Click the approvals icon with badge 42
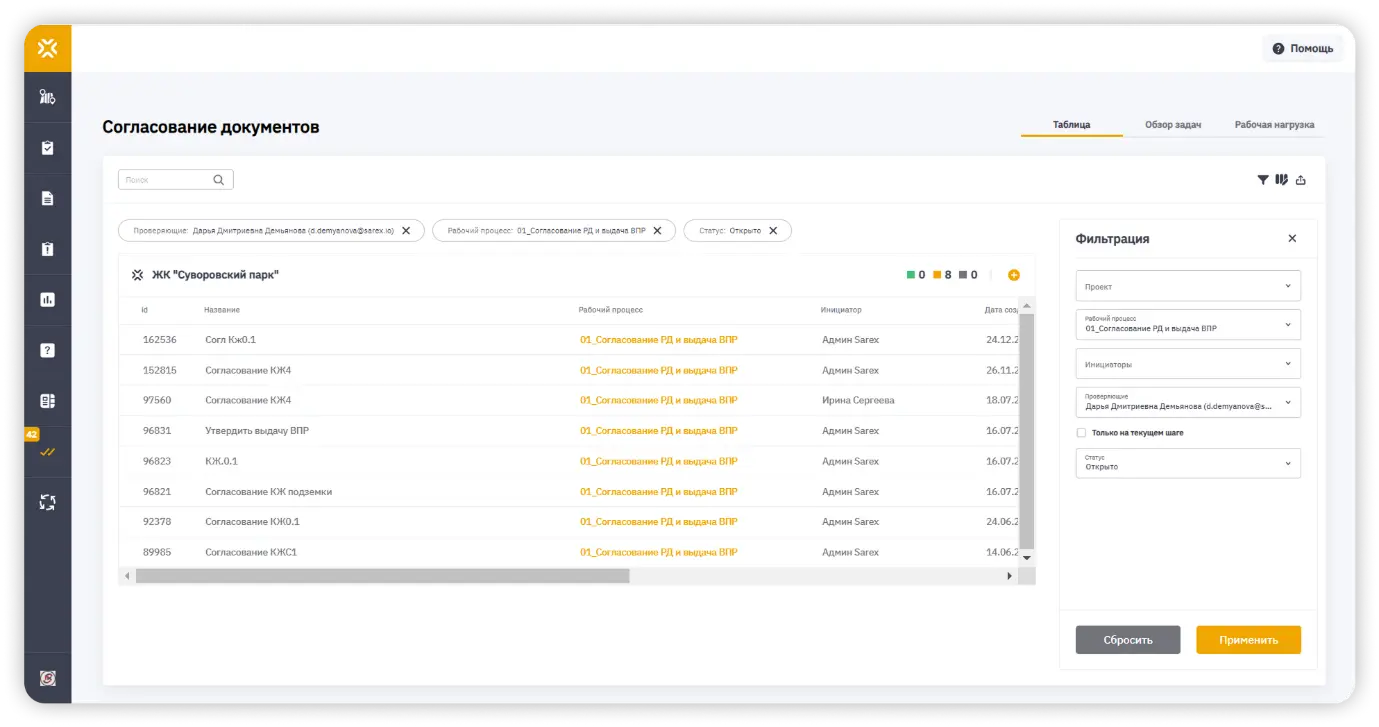The width and height of the screenshot is (1379, 727). pyautogui.click(x=47, y=451)
